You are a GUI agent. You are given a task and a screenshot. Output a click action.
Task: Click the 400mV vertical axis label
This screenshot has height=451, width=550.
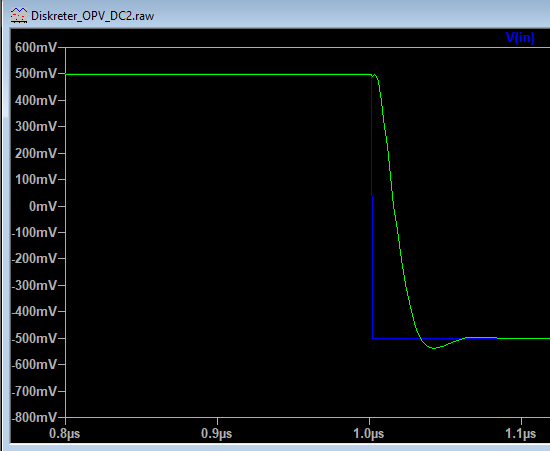coord(35,101)
